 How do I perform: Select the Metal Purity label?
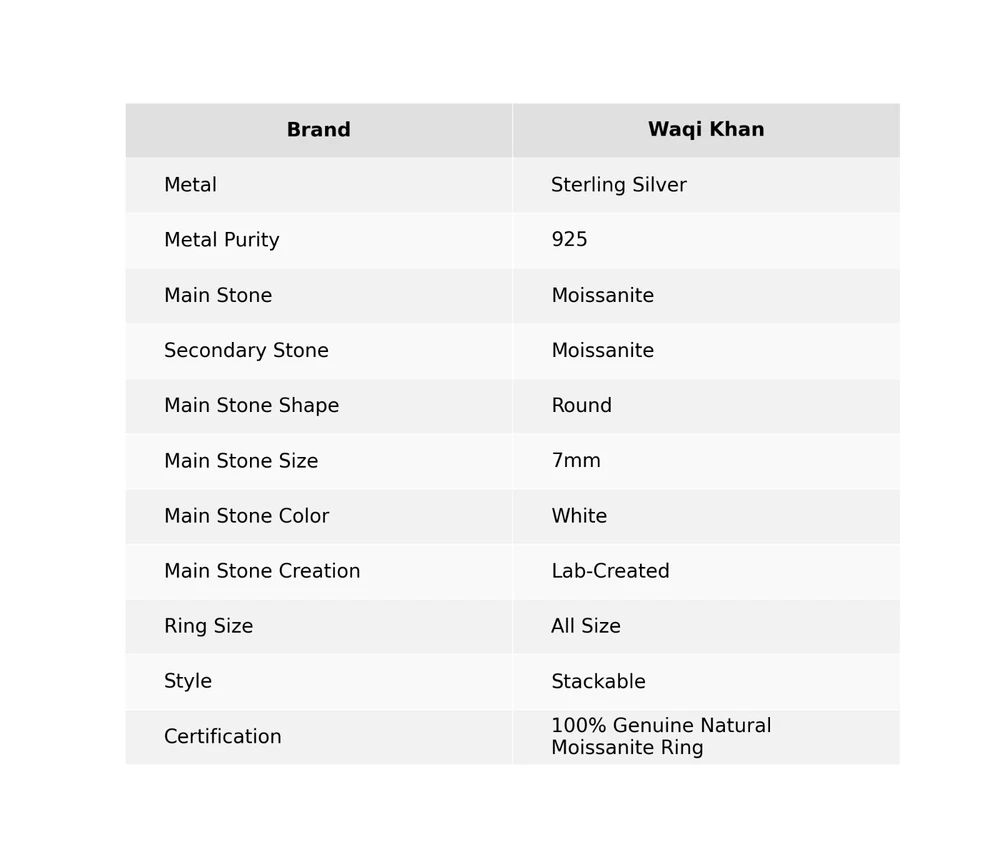click(x=221, y=240)
